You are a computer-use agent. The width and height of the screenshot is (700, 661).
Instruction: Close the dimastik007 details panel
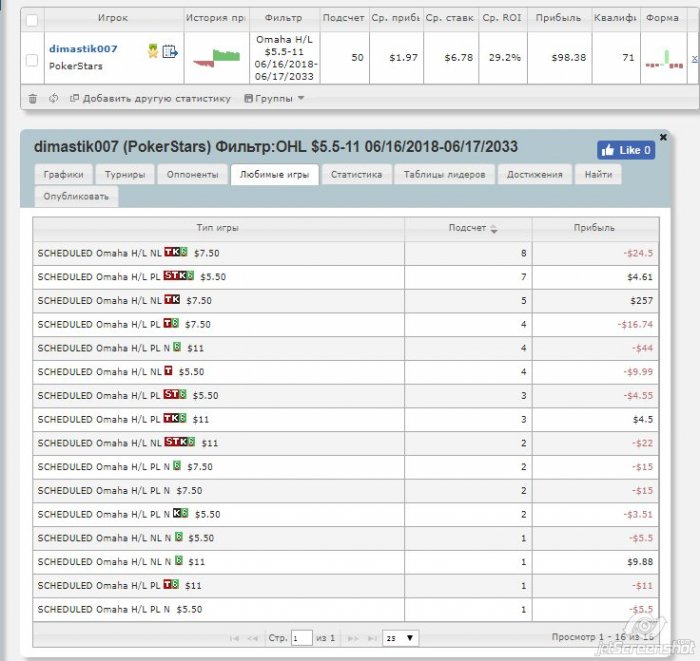pos(663,137)
